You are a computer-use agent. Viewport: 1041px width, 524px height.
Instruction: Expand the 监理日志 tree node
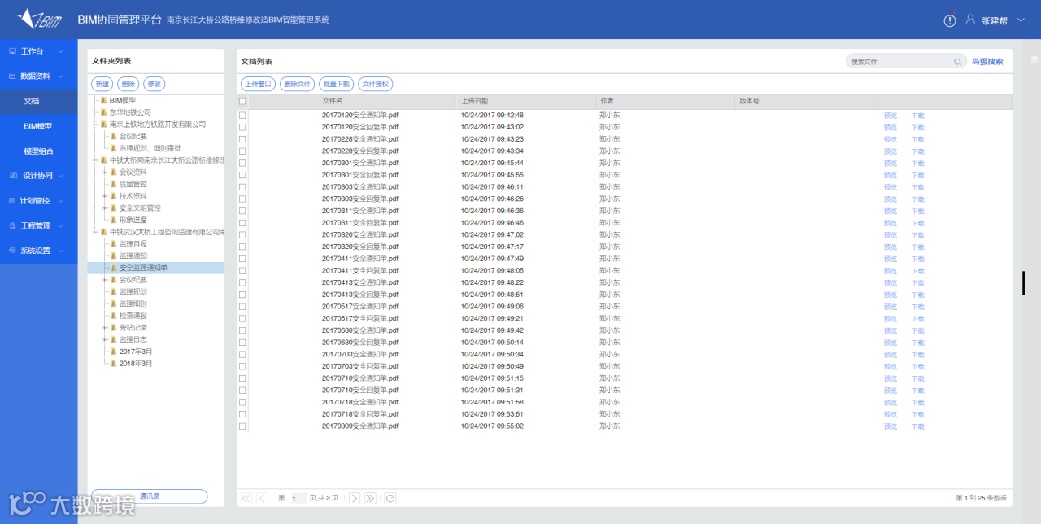pyautogui.click(x=104, y=339)
